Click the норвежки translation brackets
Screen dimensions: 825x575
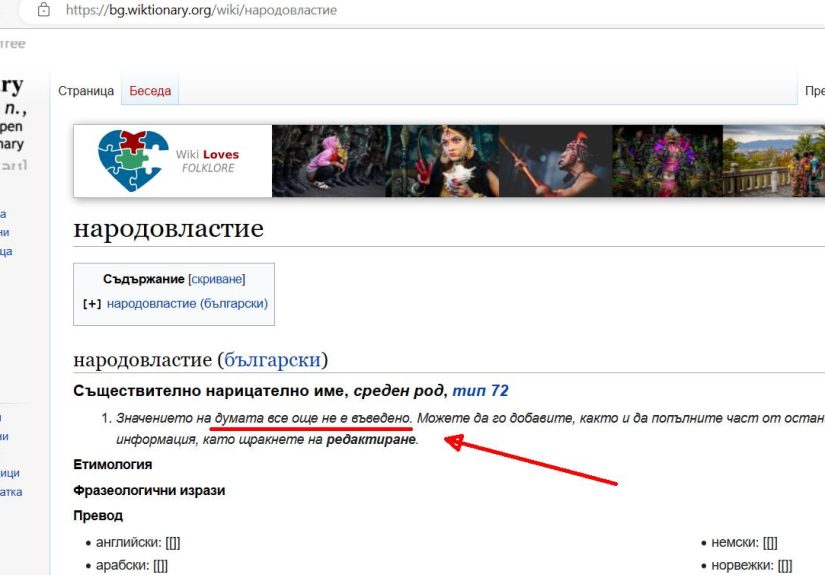[x=784, y=566]
